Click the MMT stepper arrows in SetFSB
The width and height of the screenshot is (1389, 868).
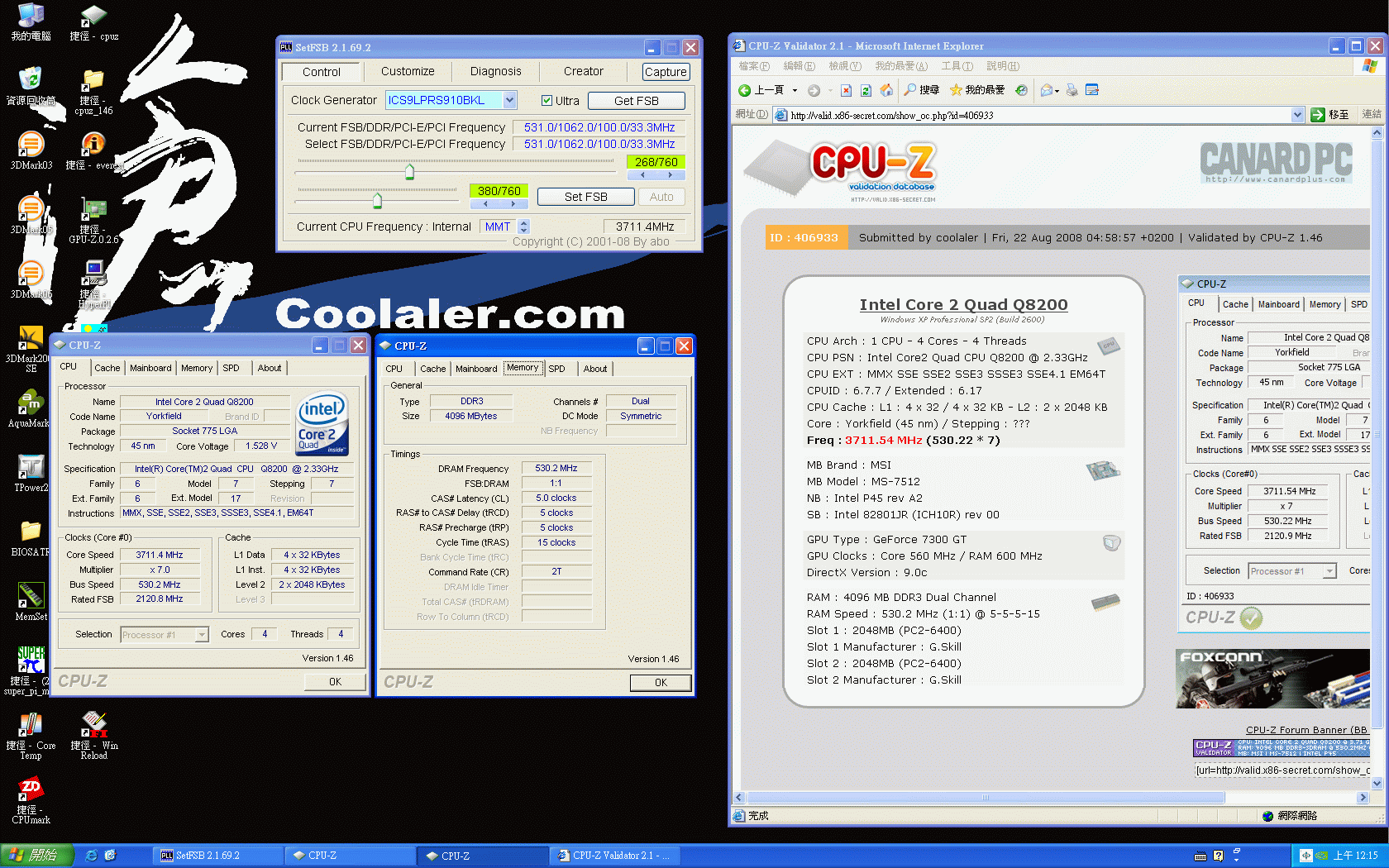[523, 227]
